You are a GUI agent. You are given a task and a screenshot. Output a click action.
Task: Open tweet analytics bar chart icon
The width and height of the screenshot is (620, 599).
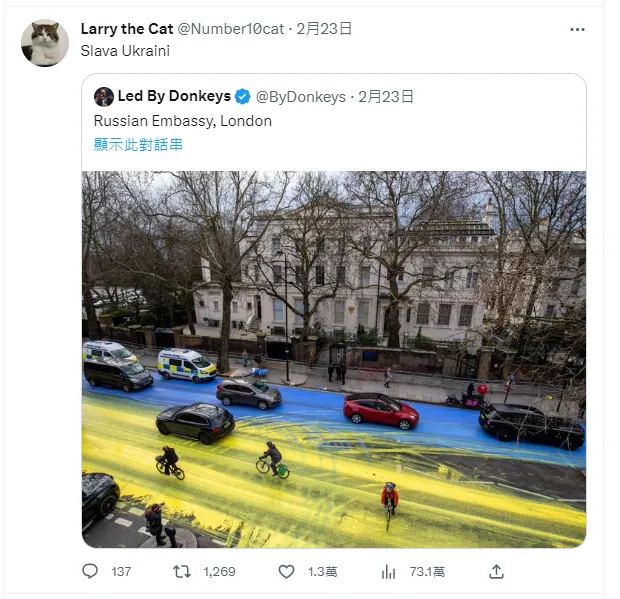[x=389, y=572]
